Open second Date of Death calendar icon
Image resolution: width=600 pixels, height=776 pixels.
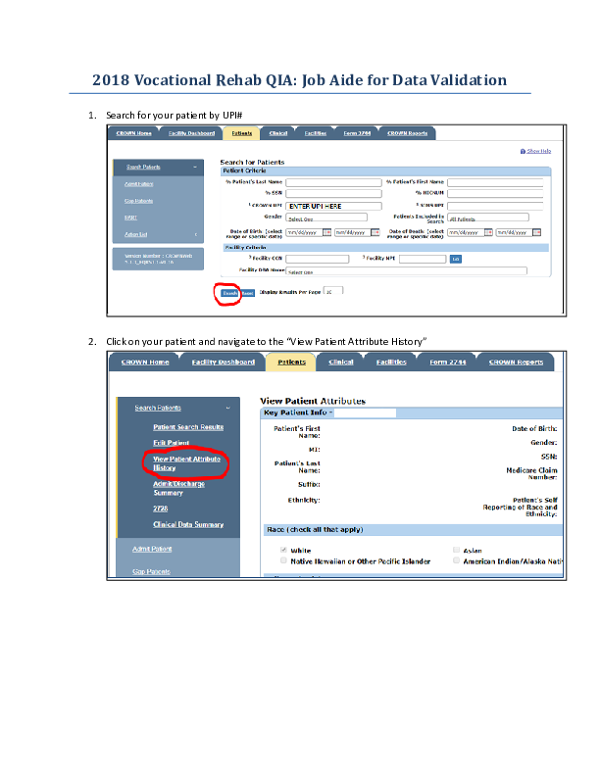pyautogui.click(x=537, y=232)
